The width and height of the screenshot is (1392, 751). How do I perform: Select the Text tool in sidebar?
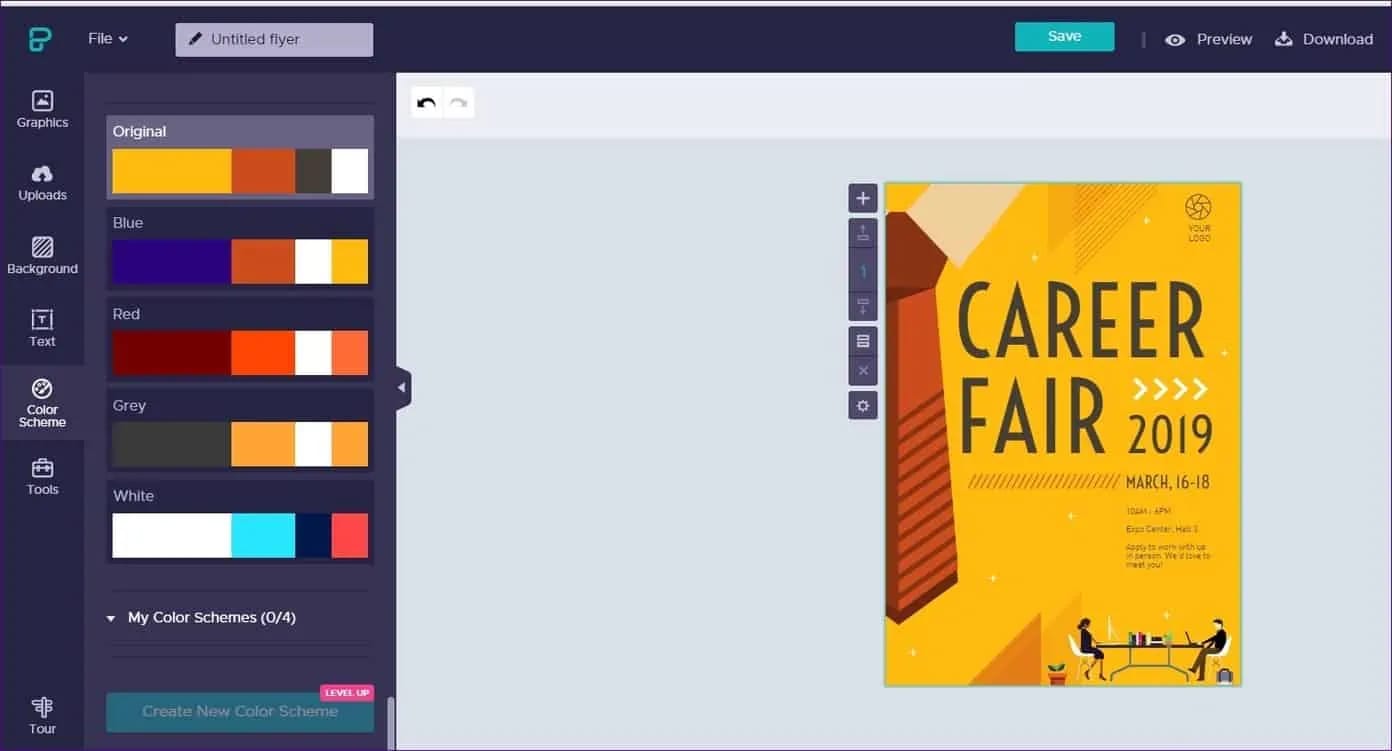(x=42, y=328)
